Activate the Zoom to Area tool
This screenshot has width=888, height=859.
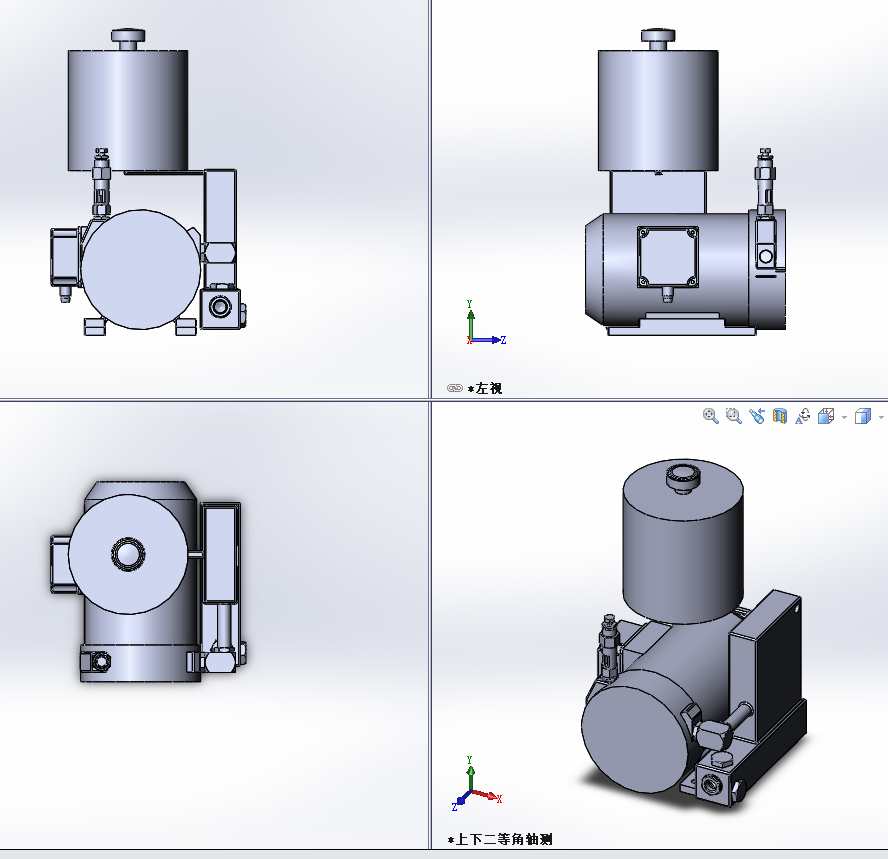click(733, 416)
